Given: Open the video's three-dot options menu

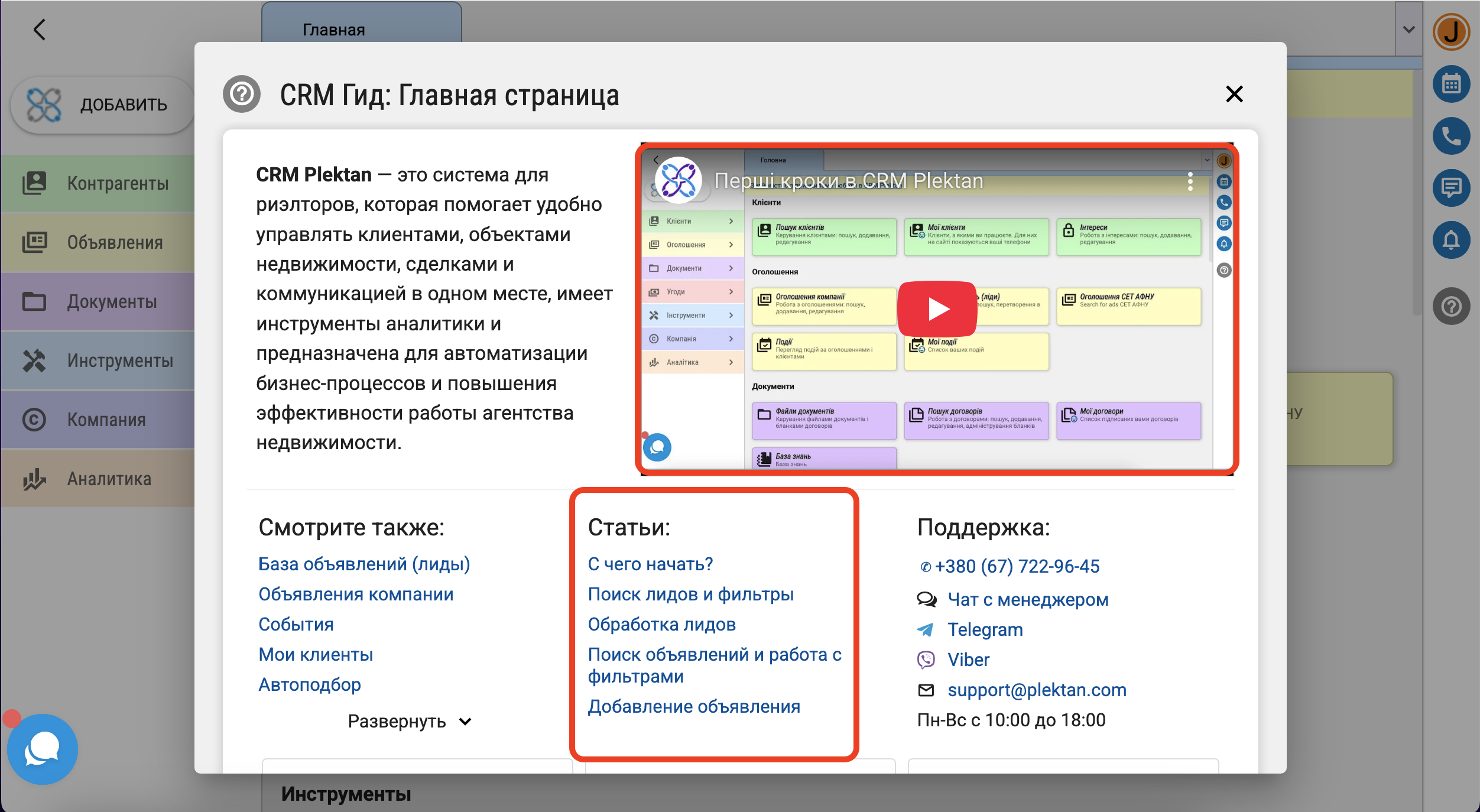Looking at the screenshot, I should click(1190, 181).
